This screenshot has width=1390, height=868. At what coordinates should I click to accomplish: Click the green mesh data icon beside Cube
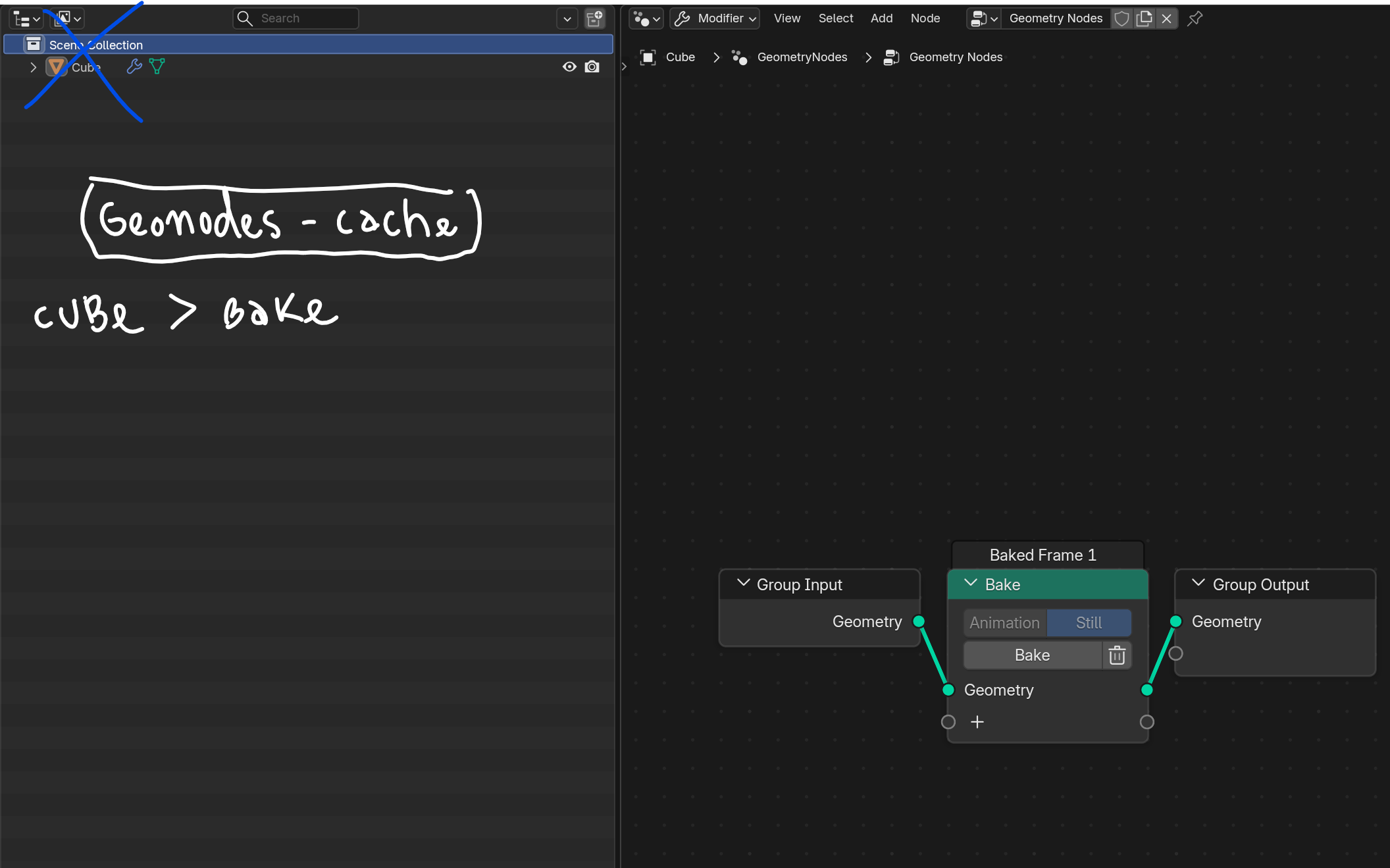[x=157, y=66]
